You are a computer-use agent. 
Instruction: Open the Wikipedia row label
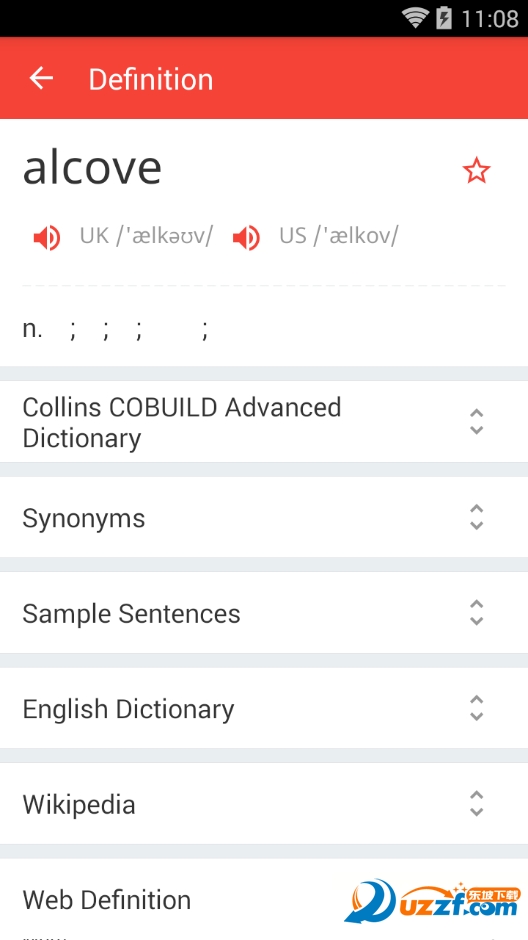point(79,805)
